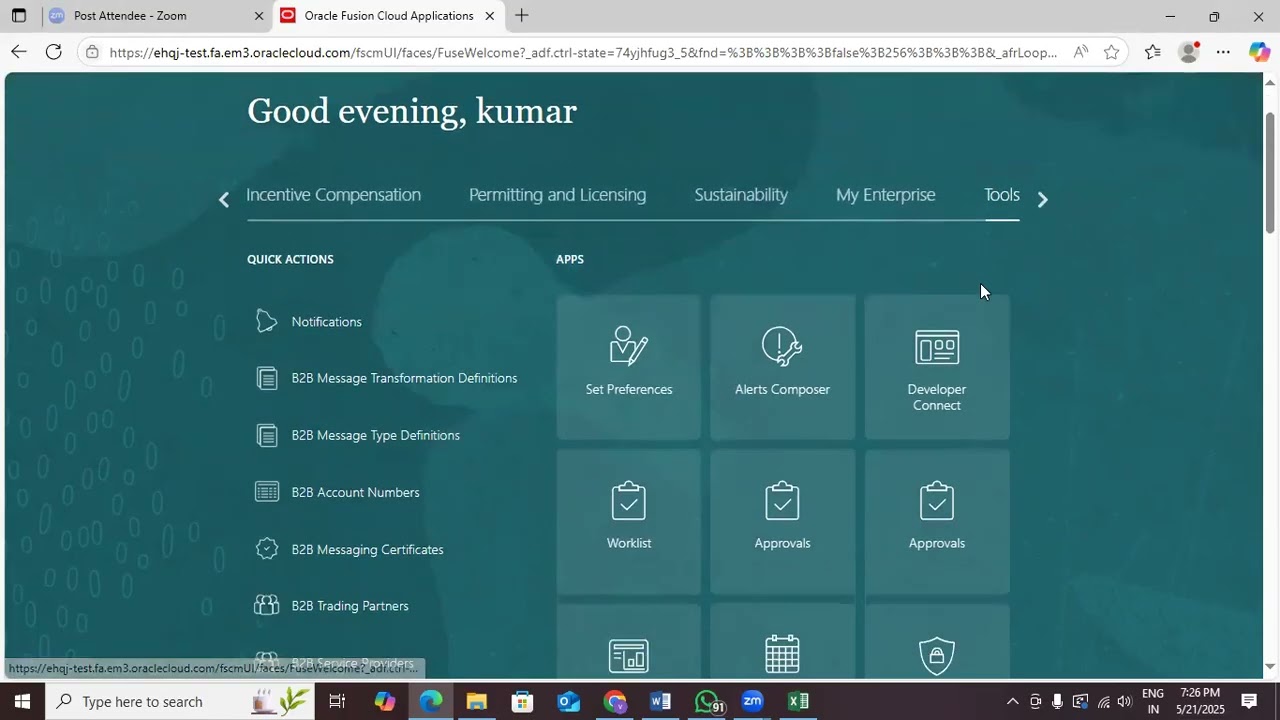Select the Sustainability tab
This screenshot has height=720, width=1280.
(741, 195)
